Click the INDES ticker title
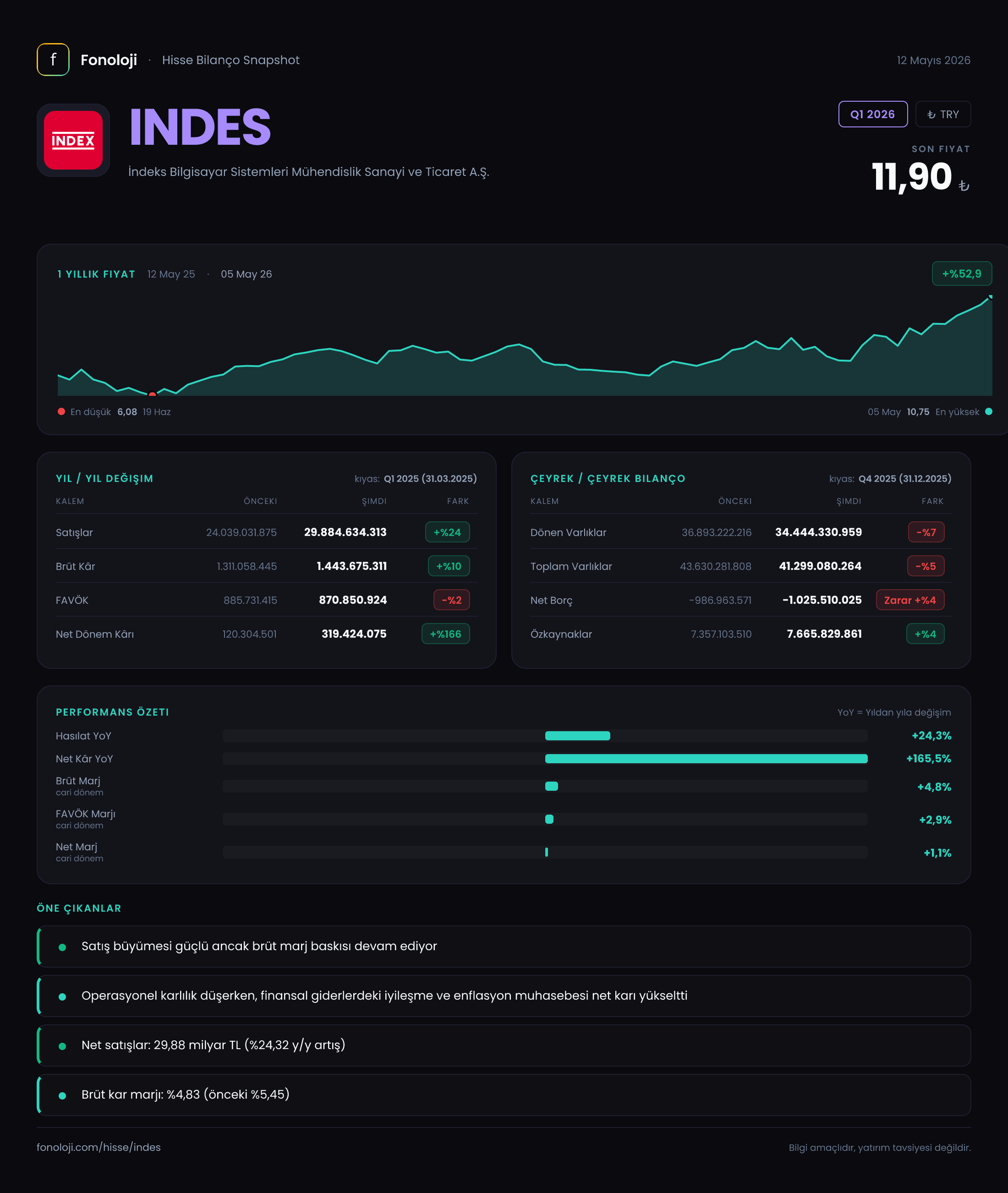 click(200, 127)
